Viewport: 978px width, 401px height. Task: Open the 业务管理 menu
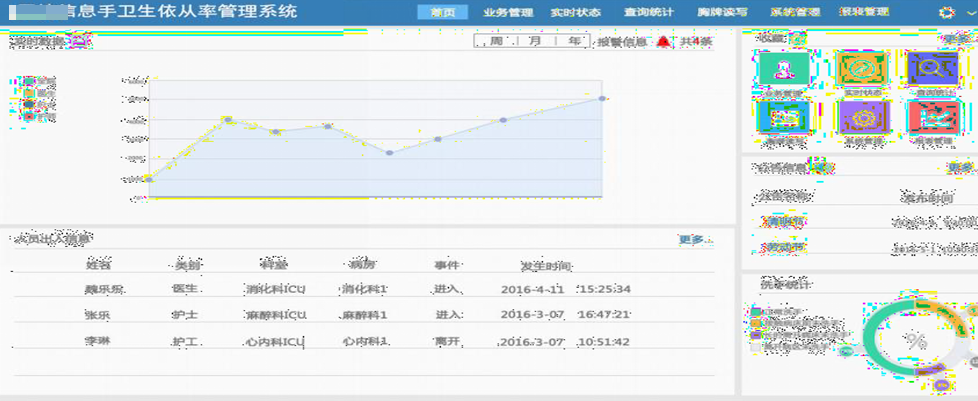click(508, 12)
